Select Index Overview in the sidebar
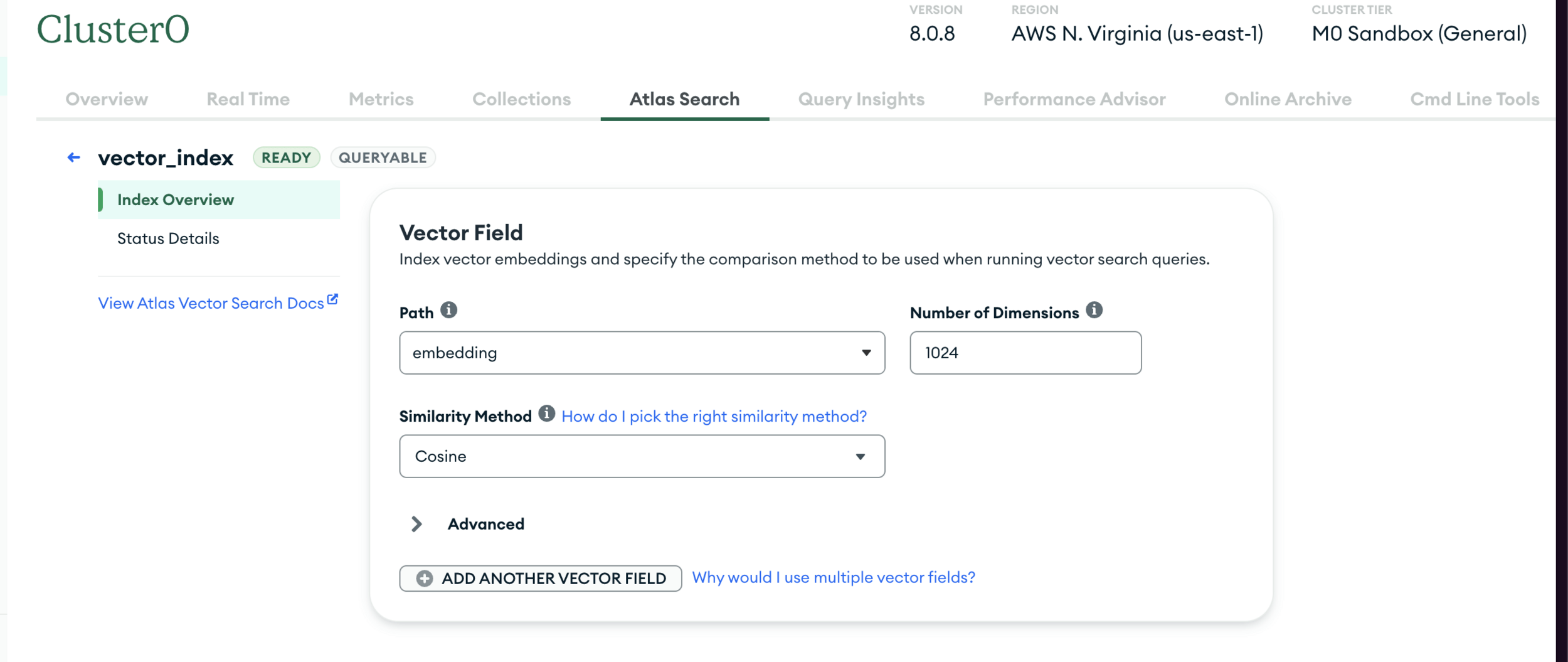The height and width of the screenshot is (662, 1568). tap(176, 200)
